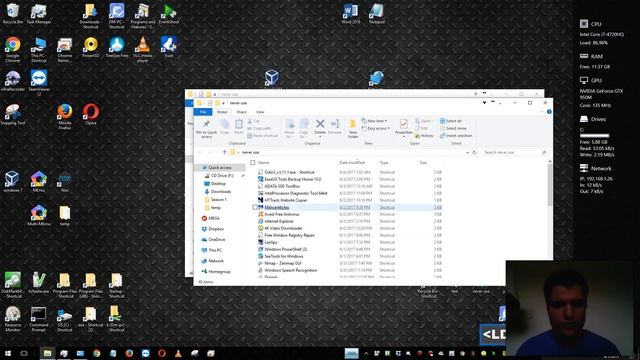Click Select none in the ribbon
The height and width of the screenshot is (360, 640).
point(453,128)
